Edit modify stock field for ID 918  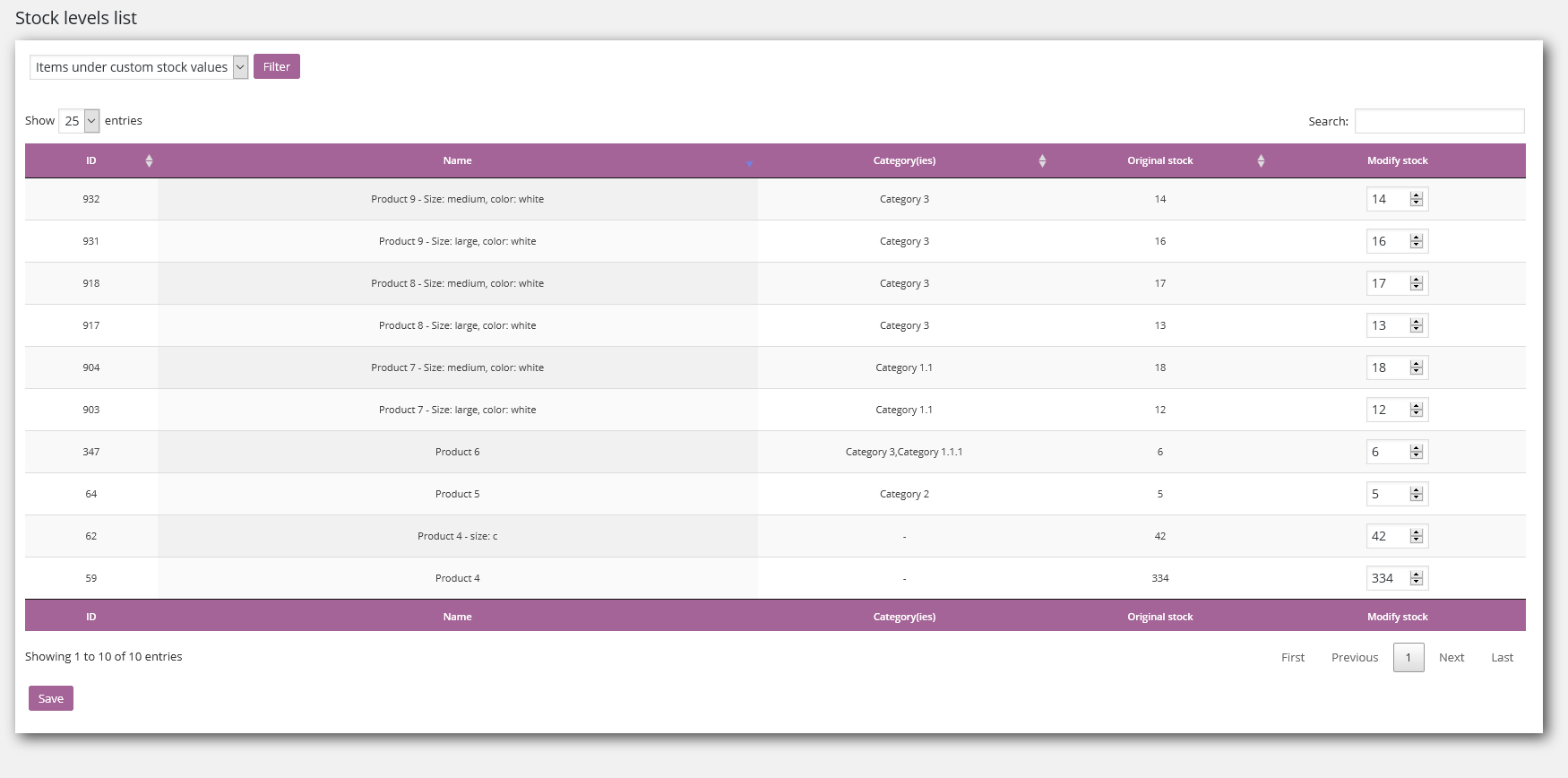1397,283
